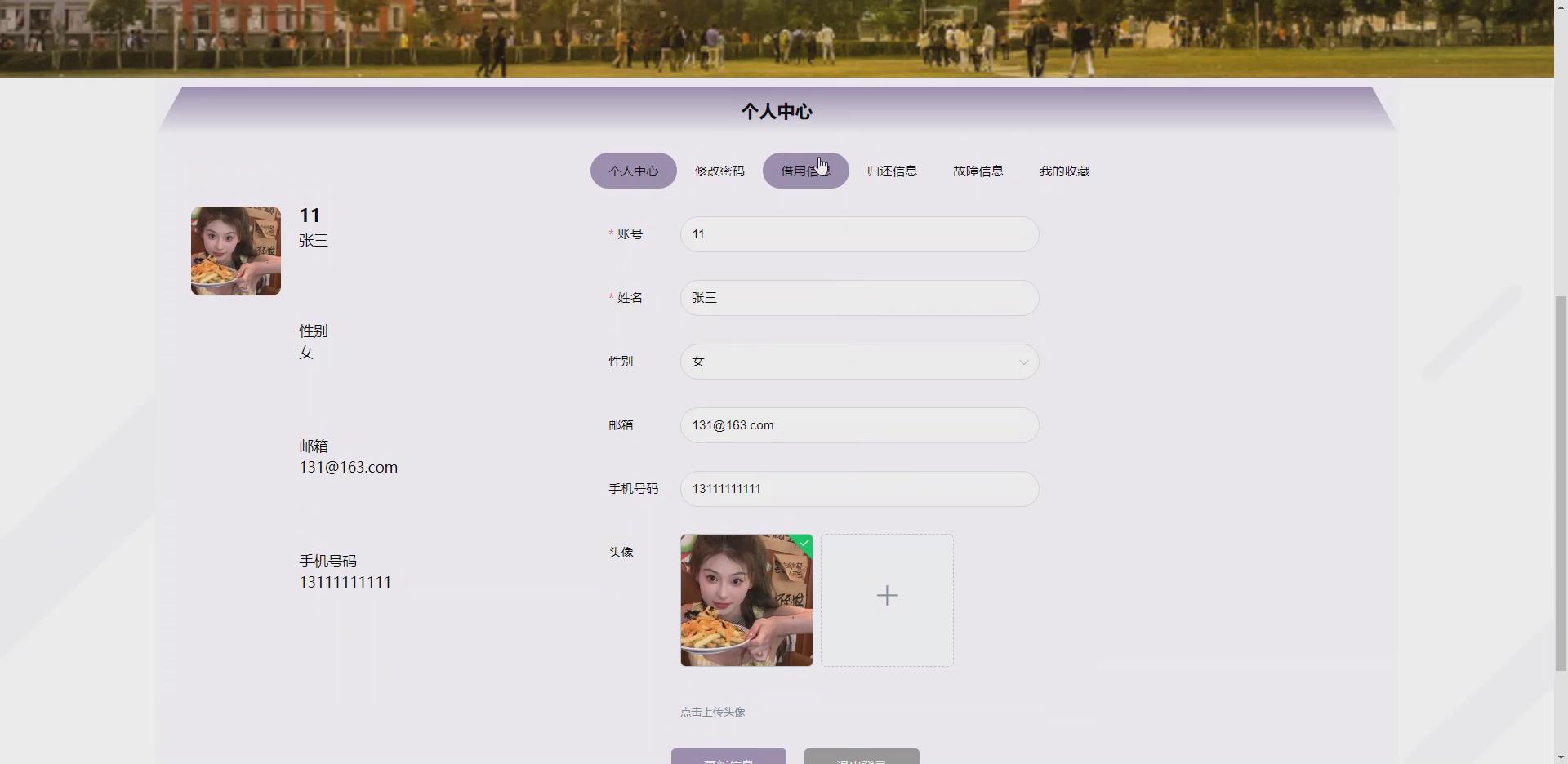Click the chevron arrow on the 女 selector
The height and width of the screenshot is (764, 1568).
point(1023,362)
